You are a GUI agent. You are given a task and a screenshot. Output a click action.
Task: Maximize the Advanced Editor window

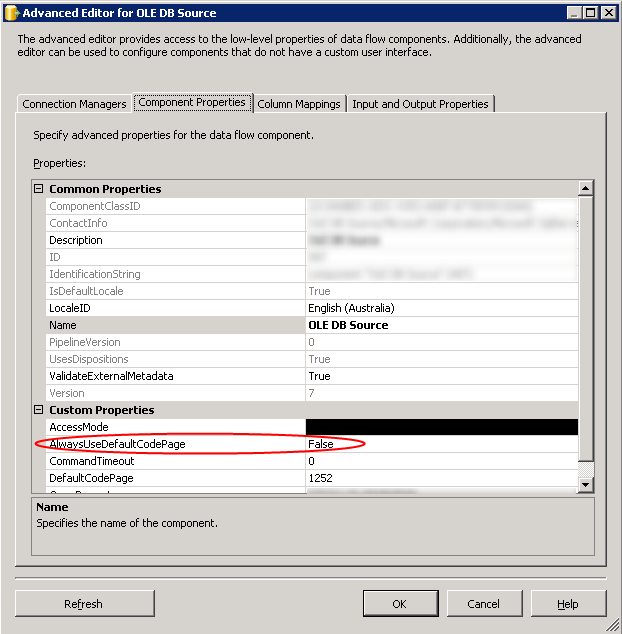pyautogui.click(x=590, y=13)
